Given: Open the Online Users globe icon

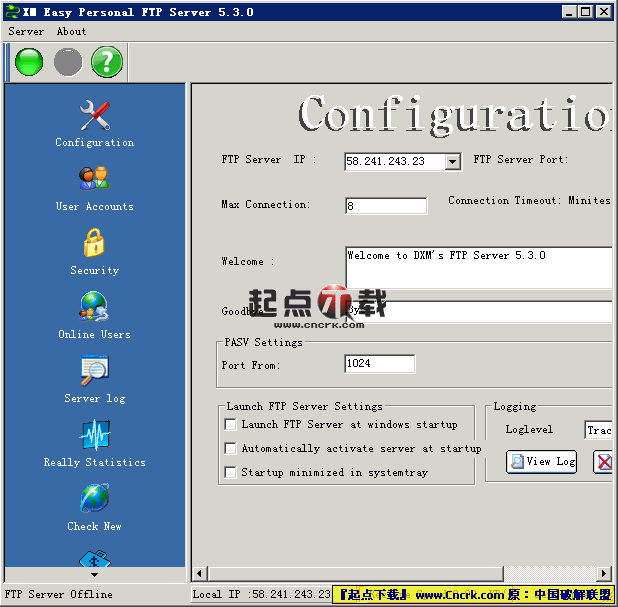Looking at the screenshot, I should pos(94,306).
